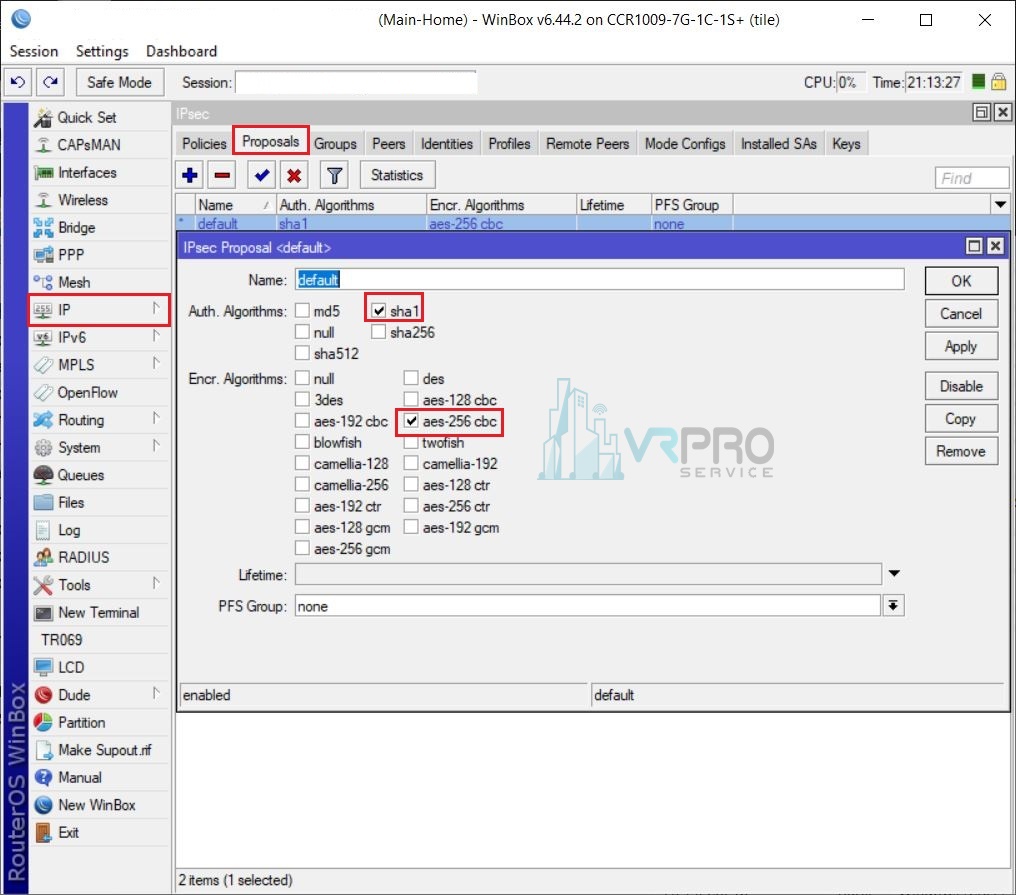Expand the Lifetime field arrow
Screen dimensions: 1016x895
click(894, 574)
